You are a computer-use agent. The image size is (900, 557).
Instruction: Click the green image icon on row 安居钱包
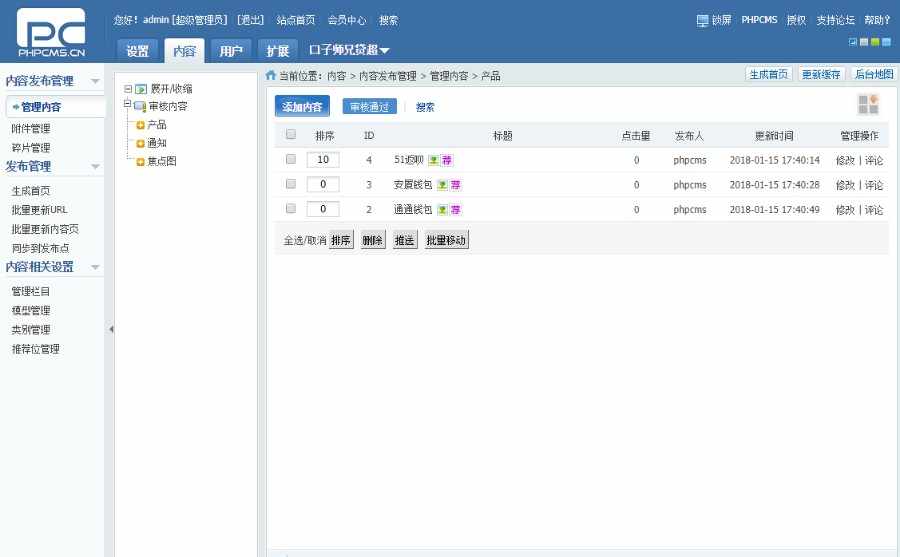point(443,185)
